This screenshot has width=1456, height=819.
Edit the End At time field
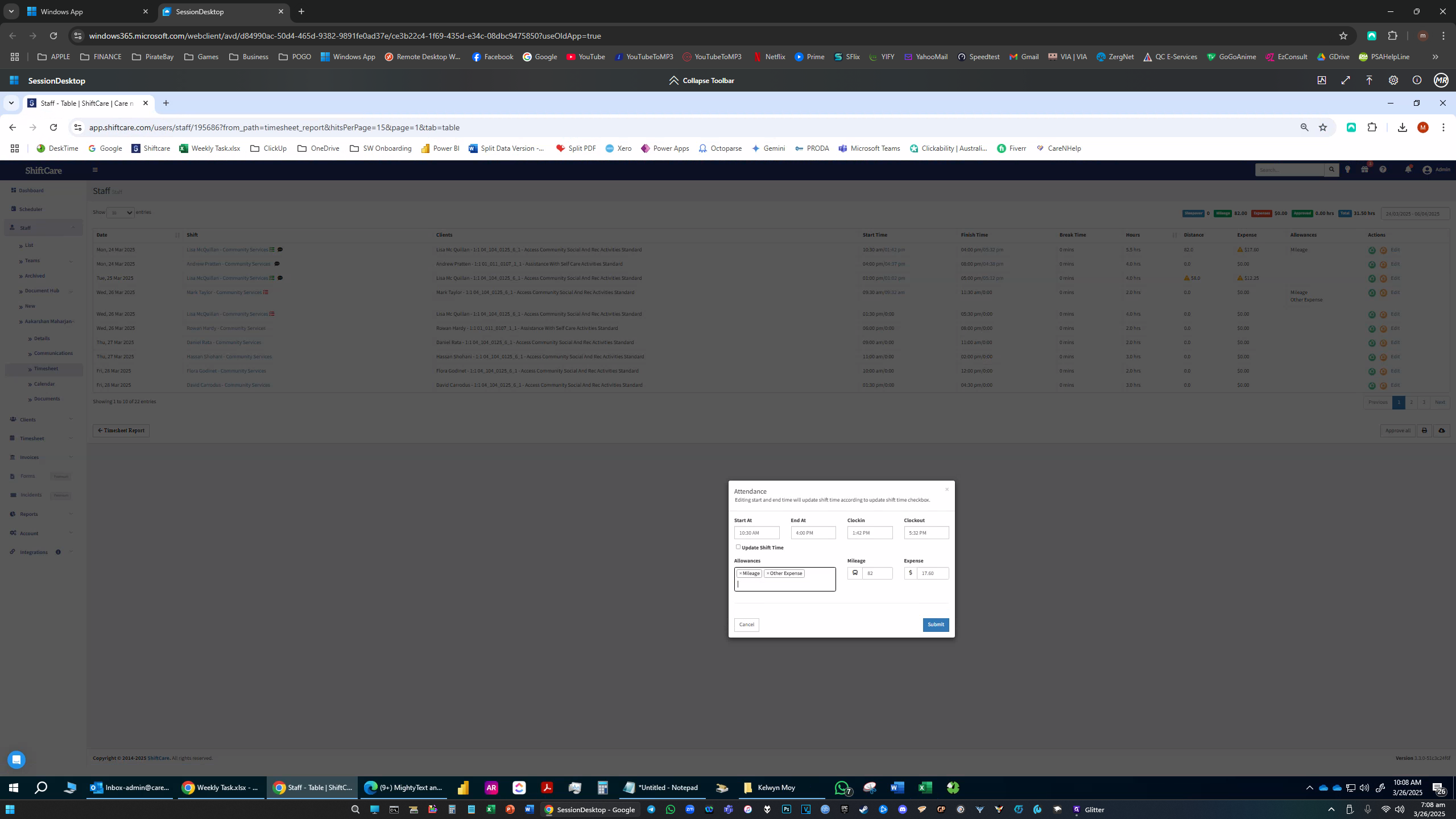point(813,533)
